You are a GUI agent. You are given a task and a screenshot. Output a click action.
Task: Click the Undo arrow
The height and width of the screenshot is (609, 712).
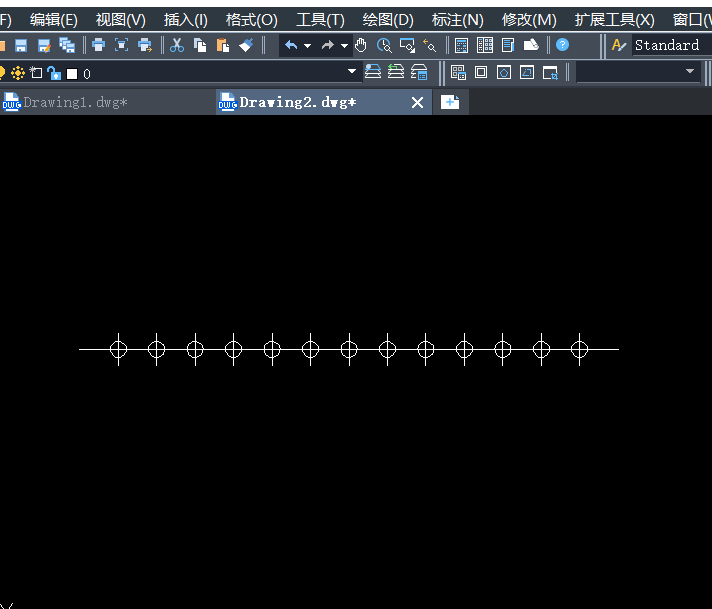pos(291,45)
